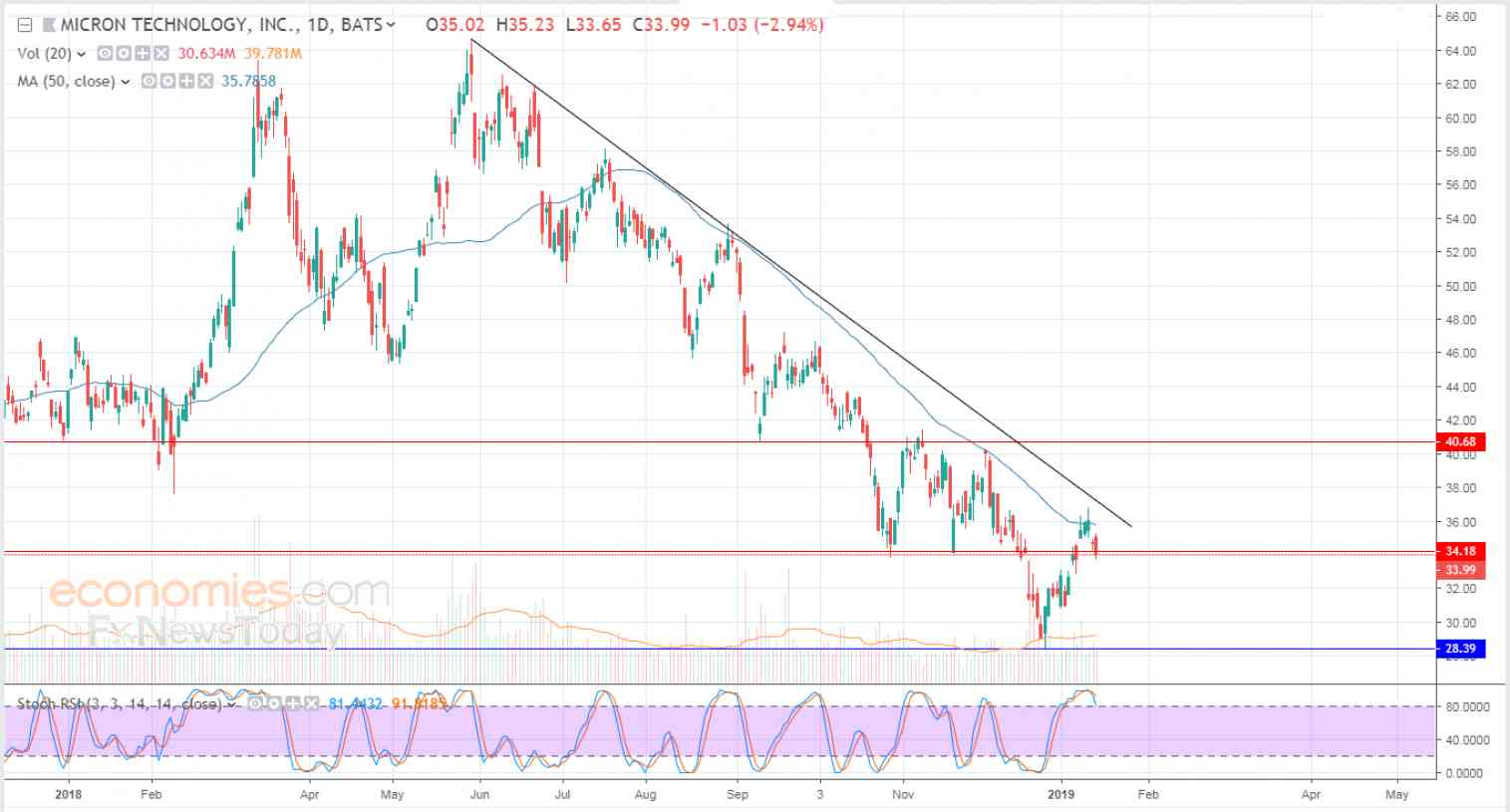The image size is (1510, 812).
Task: Expand the Vol (20) dropdown arrow
Action: click(x=82, y=54)
